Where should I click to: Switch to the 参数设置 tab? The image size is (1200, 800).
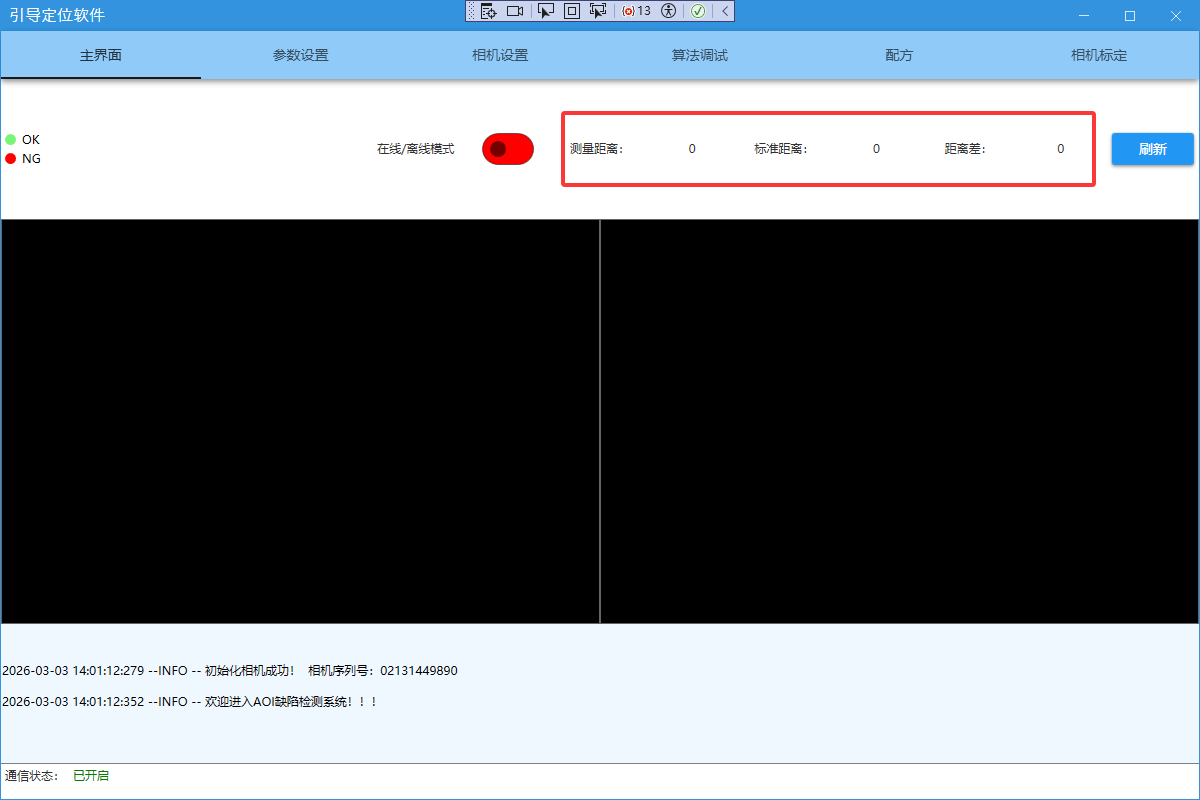click(x=300, y=55)
